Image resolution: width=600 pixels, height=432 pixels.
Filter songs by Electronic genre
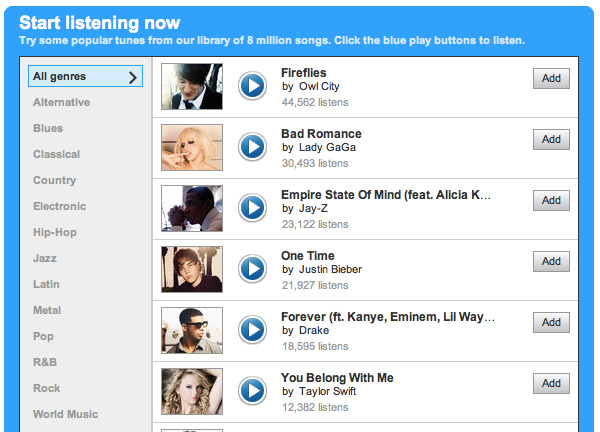click(59, 206)
